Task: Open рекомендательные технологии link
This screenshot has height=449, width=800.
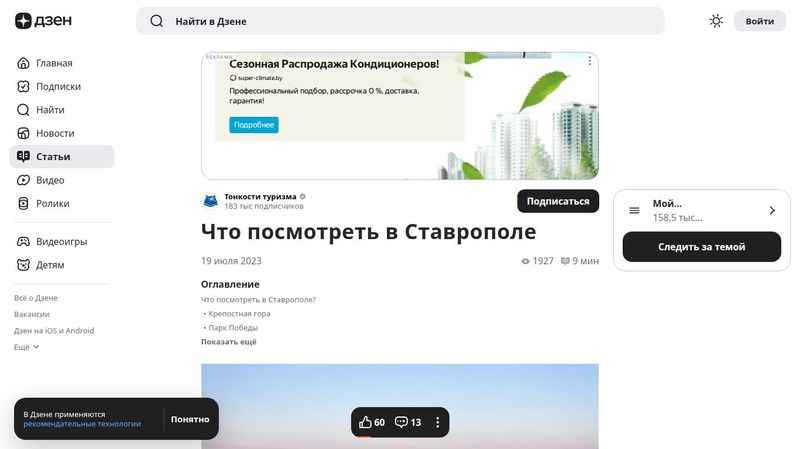Action: [x=82, y=424]
